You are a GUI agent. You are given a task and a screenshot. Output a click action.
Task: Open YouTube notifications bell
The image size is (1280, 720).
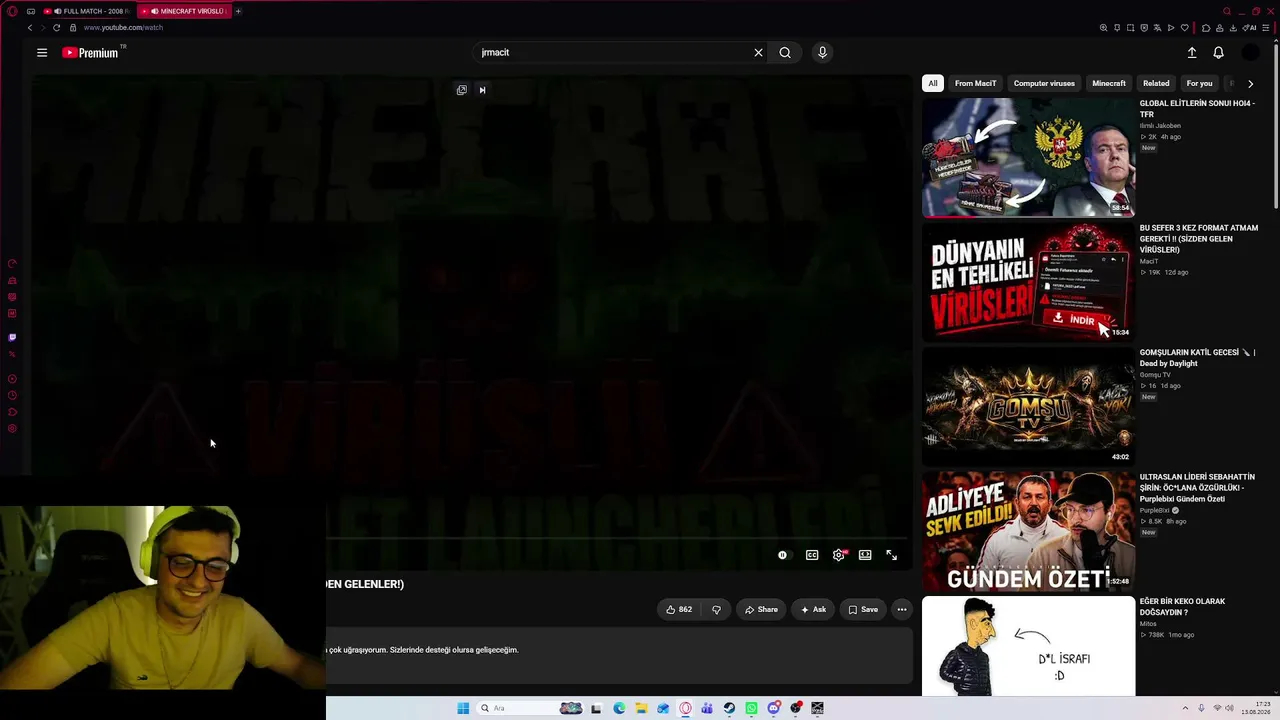click(x=1218, y=53)
